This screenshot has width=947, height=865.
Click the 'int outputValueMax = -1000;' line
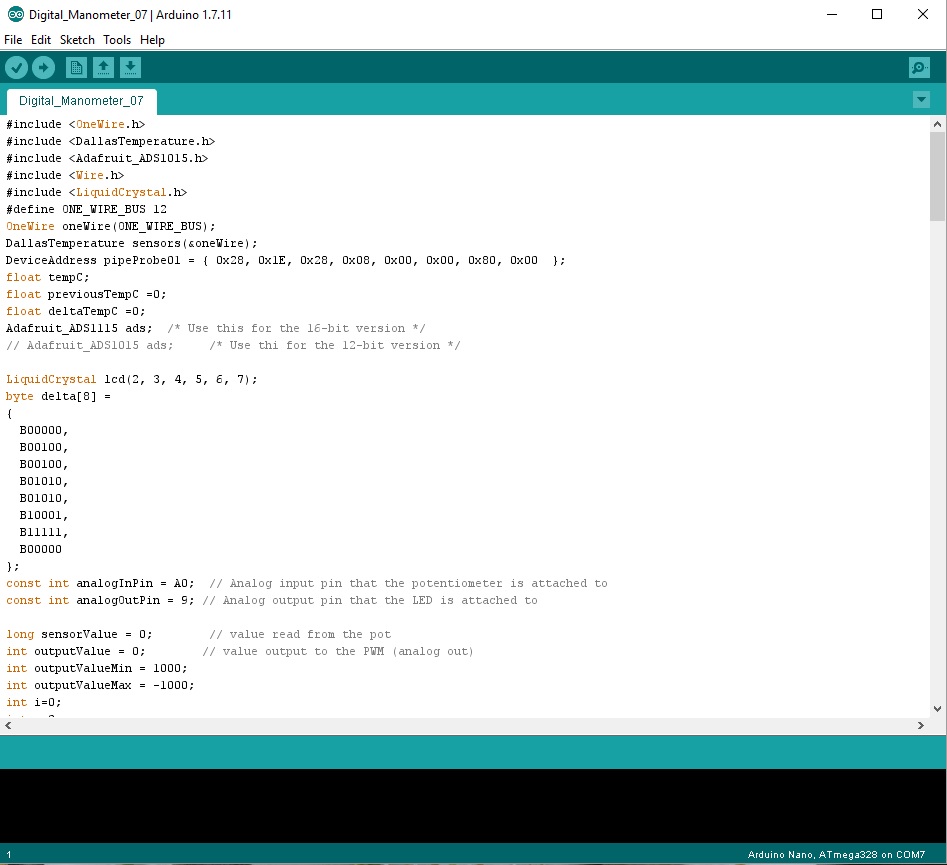tap(100, 685)
